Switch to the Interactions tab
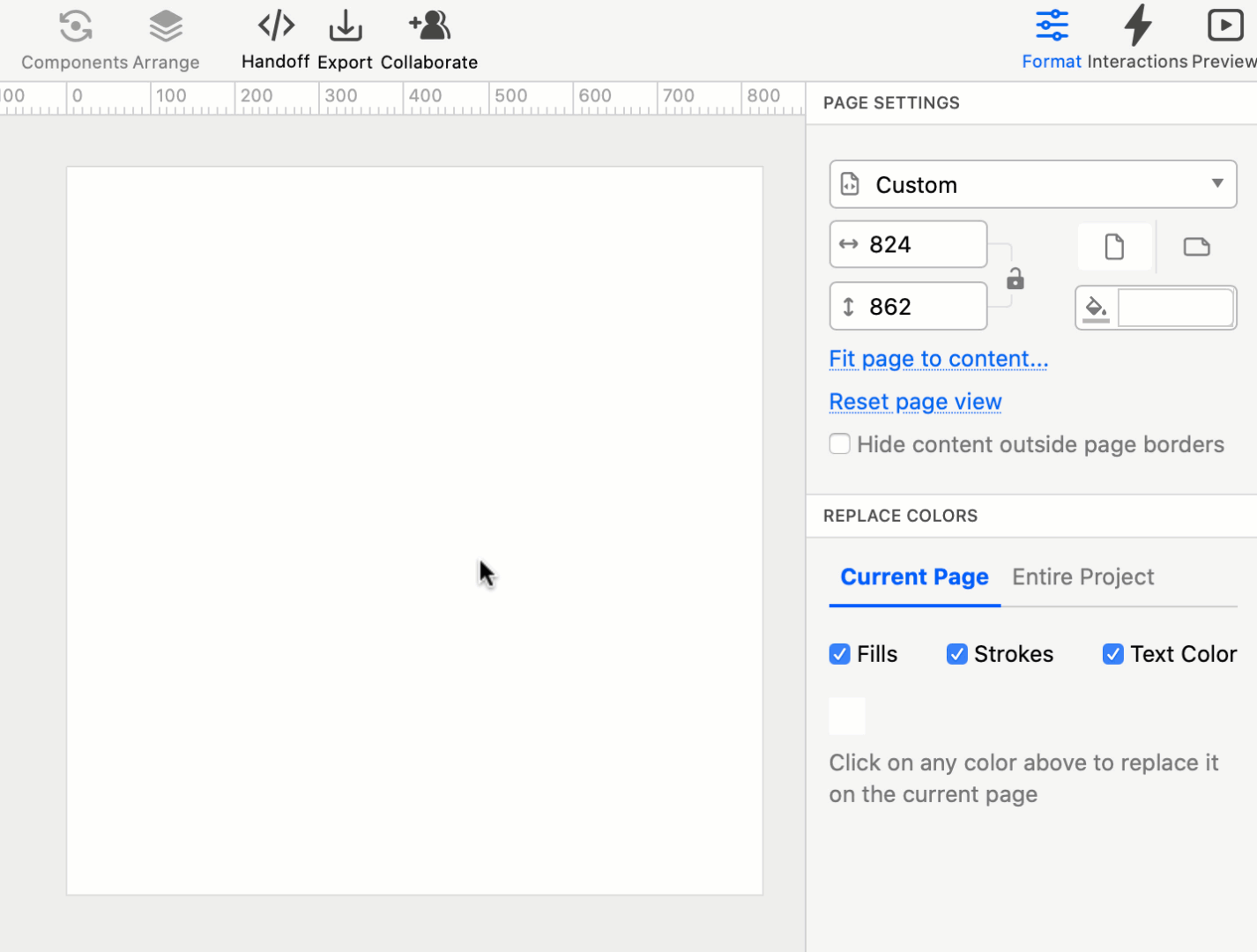 coord(1137,35)
